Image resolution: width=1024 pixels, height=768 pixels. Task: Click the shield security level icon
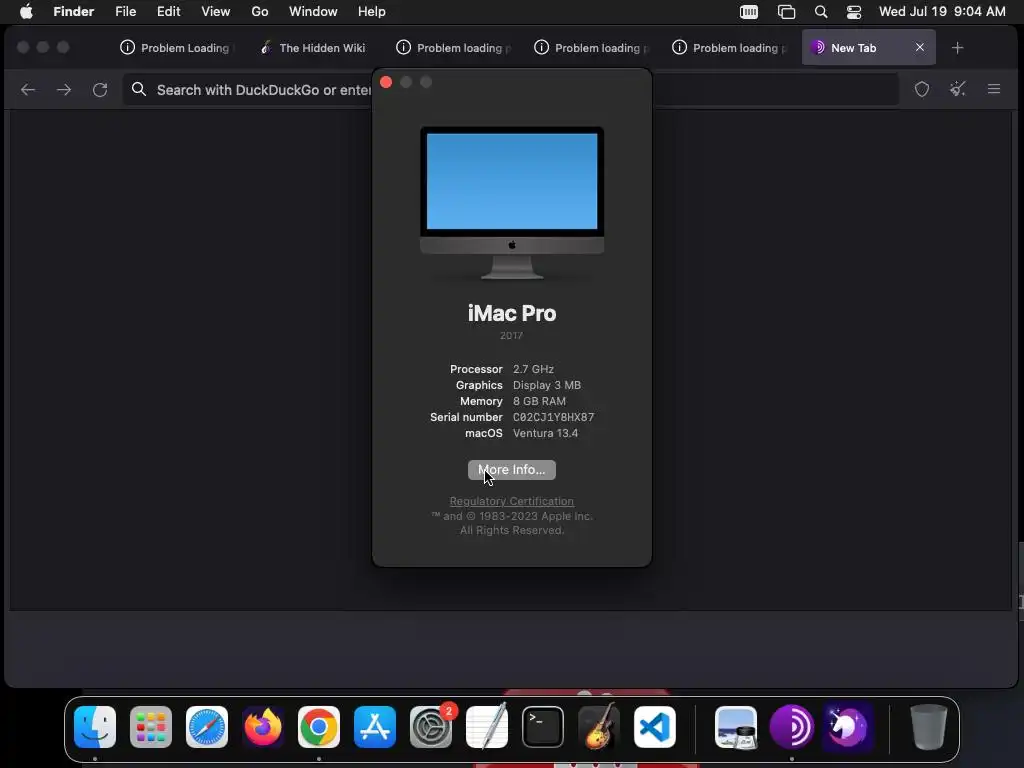coord(921,89)
